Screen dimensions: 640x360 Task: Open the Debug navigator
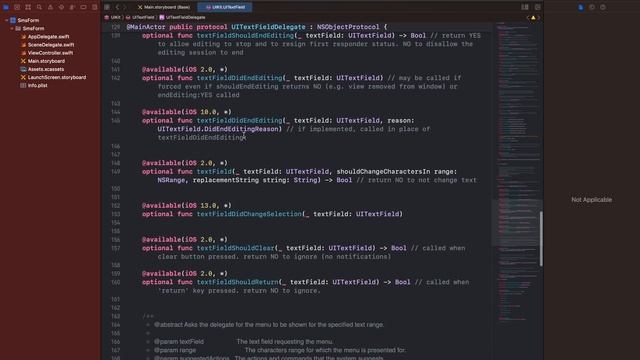pyautogui.click(x=72, y=7)
